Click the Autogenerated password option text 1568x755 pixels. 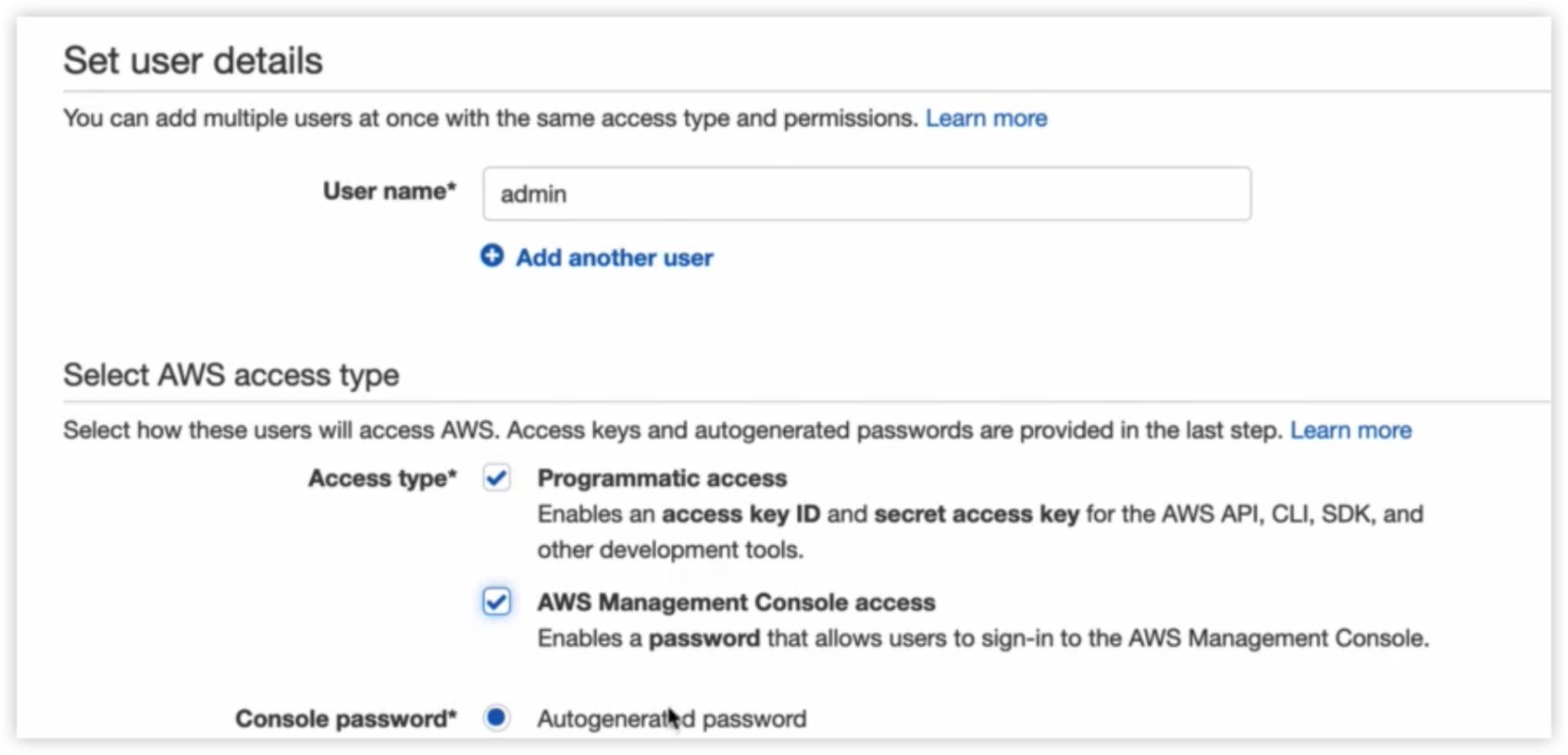671,719
